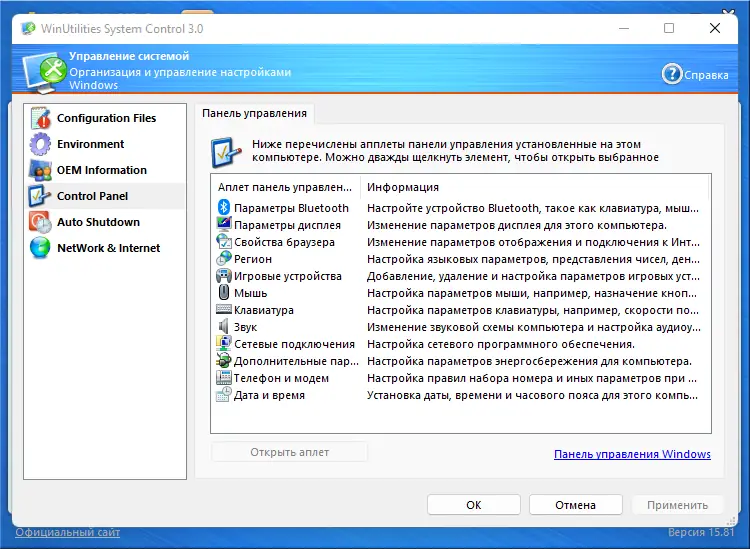Click the Регион globe icon

[224, 259]
